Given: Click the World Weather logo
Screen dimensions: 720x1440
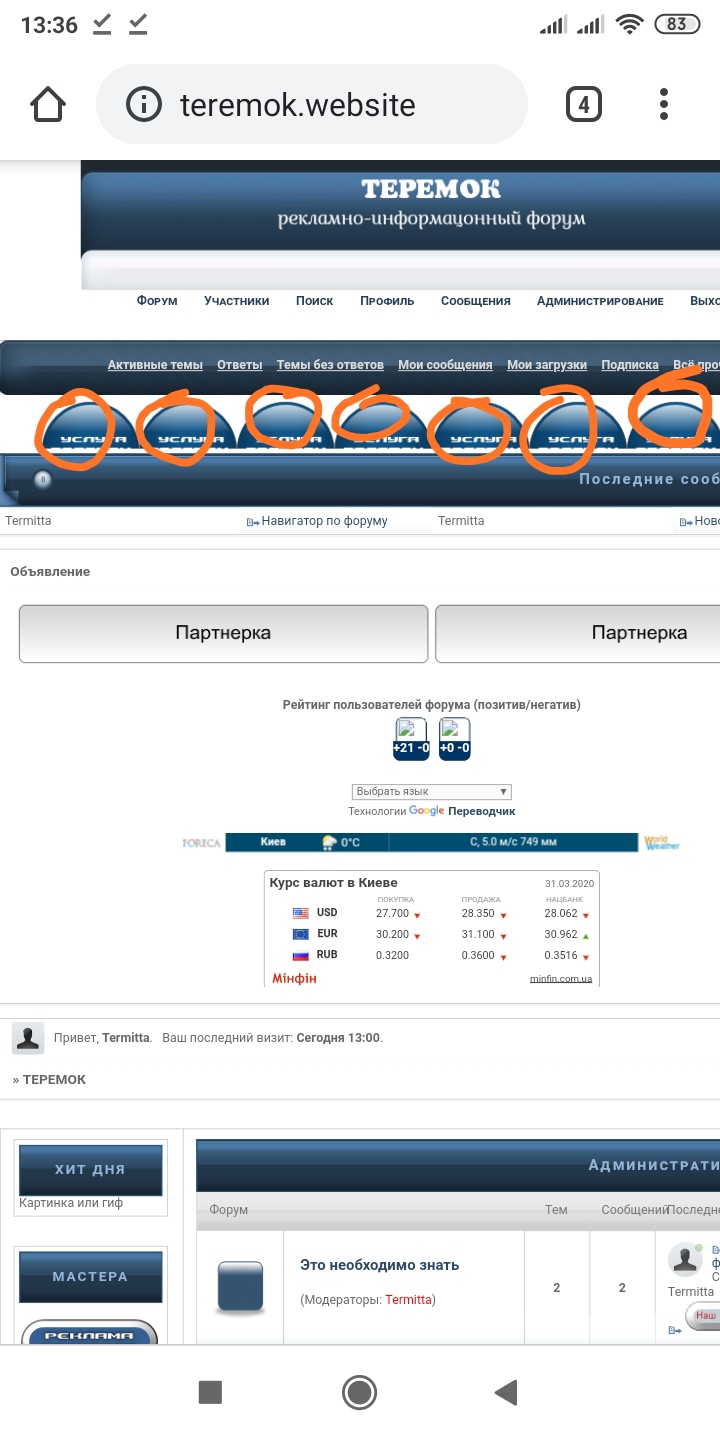Looking at the screenshot, I should pyautogui.click(x=662, y=843).
